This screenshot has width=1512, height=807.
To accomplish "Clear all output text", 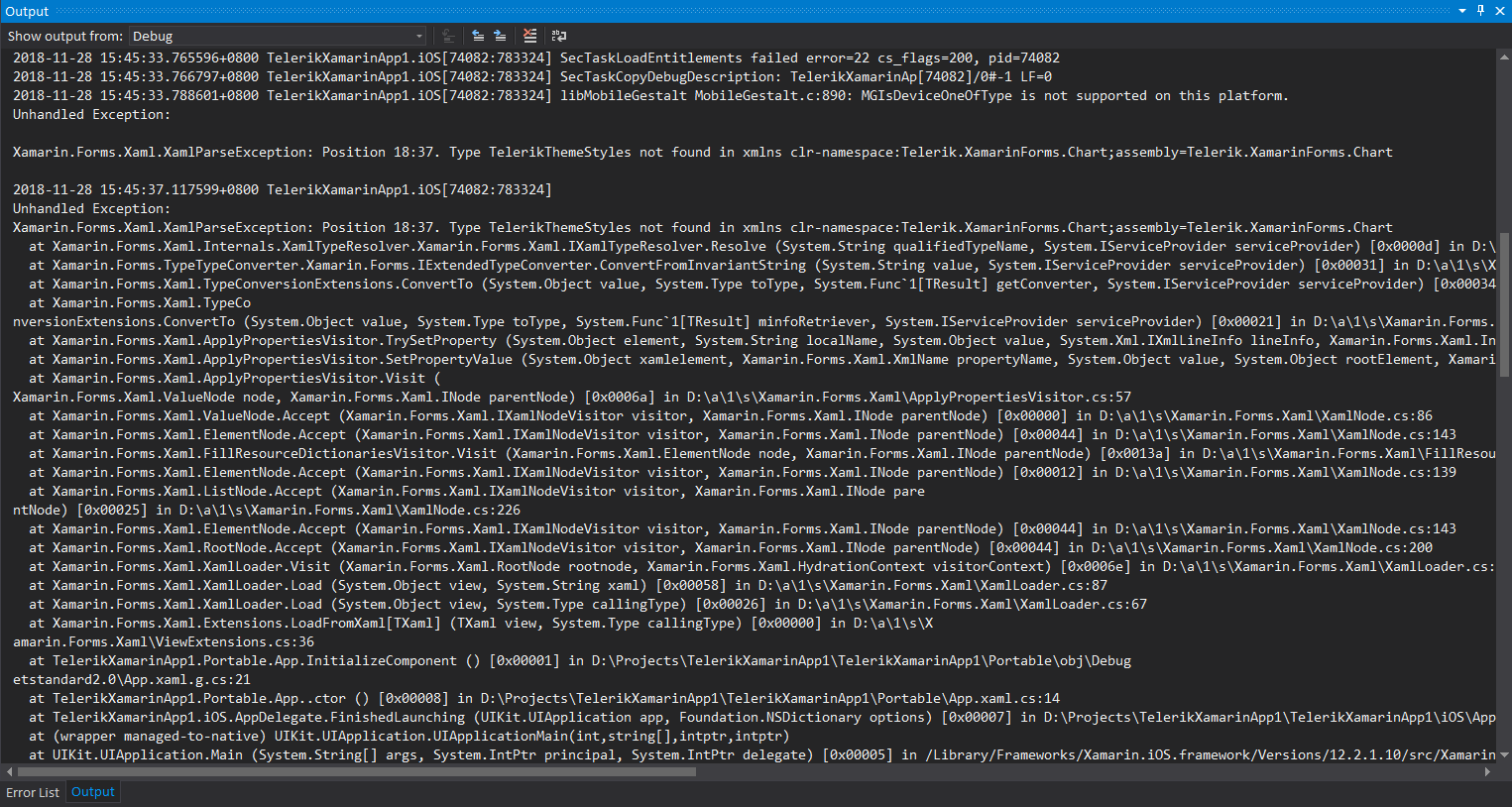I will click(530, 36).
